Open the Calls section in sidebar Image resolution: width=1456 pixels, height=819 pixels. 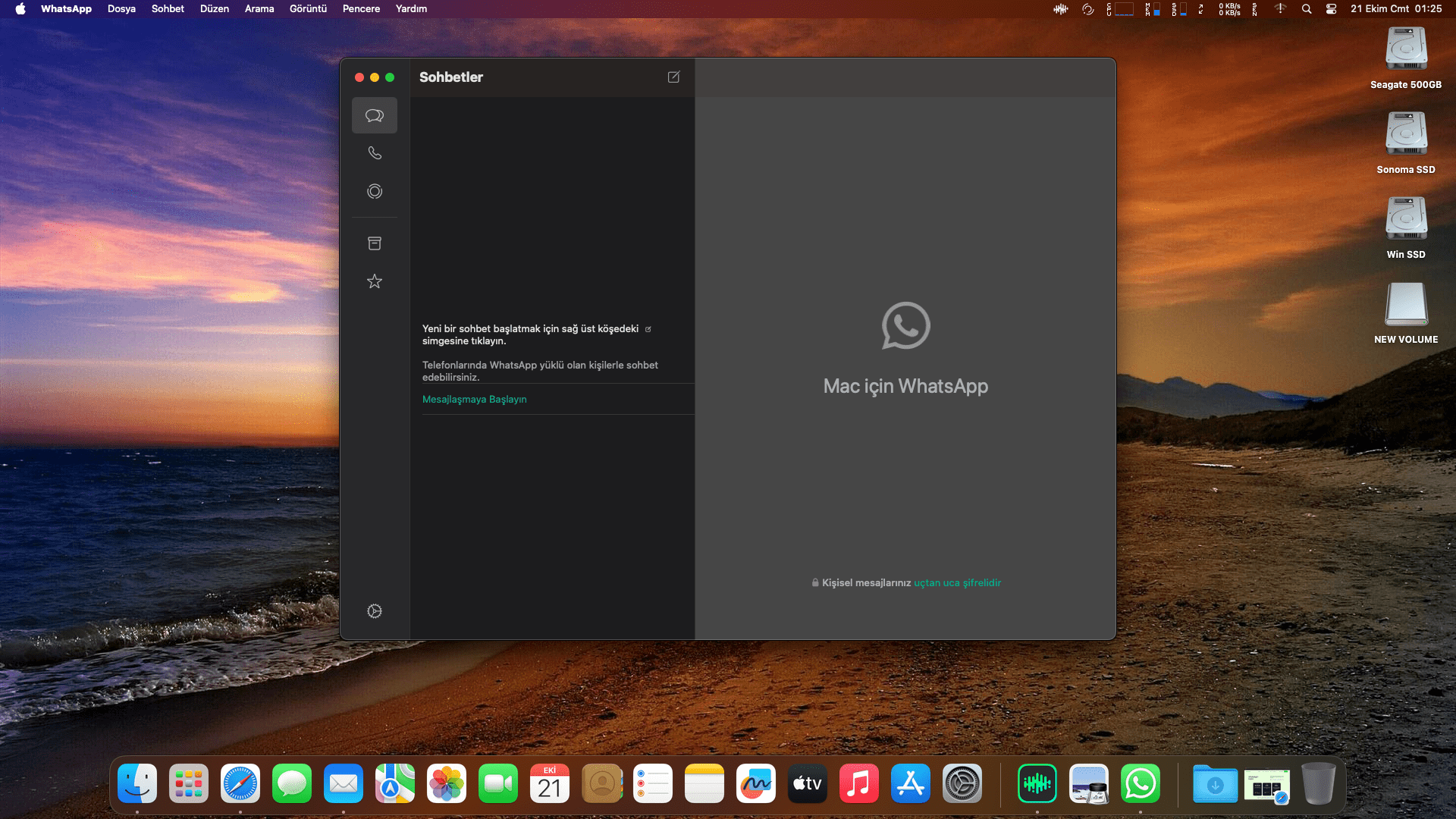(375, 153)
